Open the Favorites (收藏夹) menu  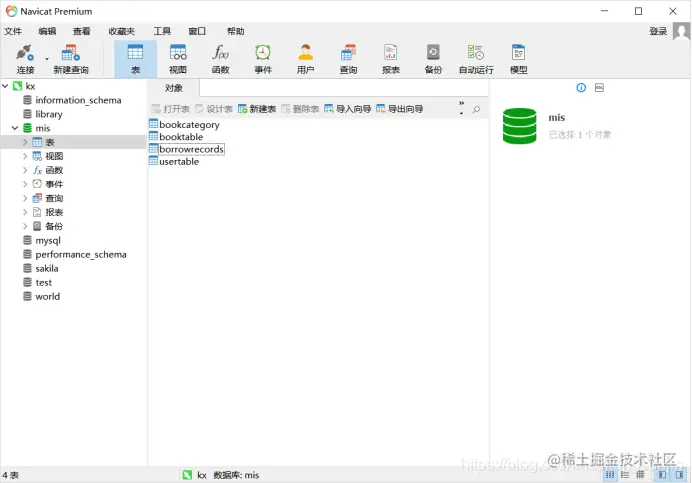(121, 31)
